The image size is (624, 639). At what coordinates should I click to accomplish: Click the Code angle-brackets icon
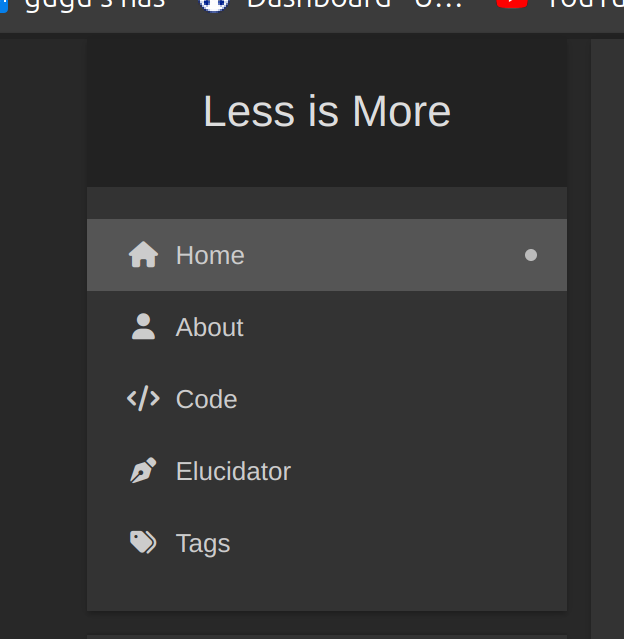click(x=143, y=399)
